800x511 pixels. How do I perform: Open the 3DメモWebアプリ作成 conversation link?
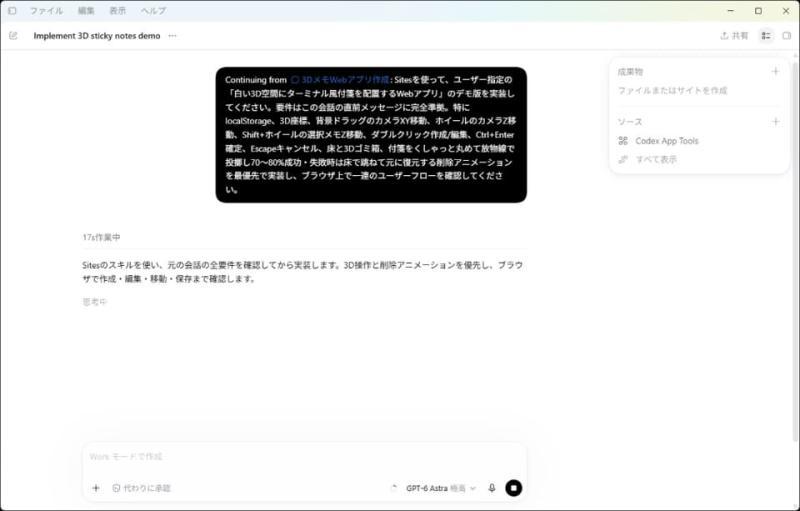(340, 80)
